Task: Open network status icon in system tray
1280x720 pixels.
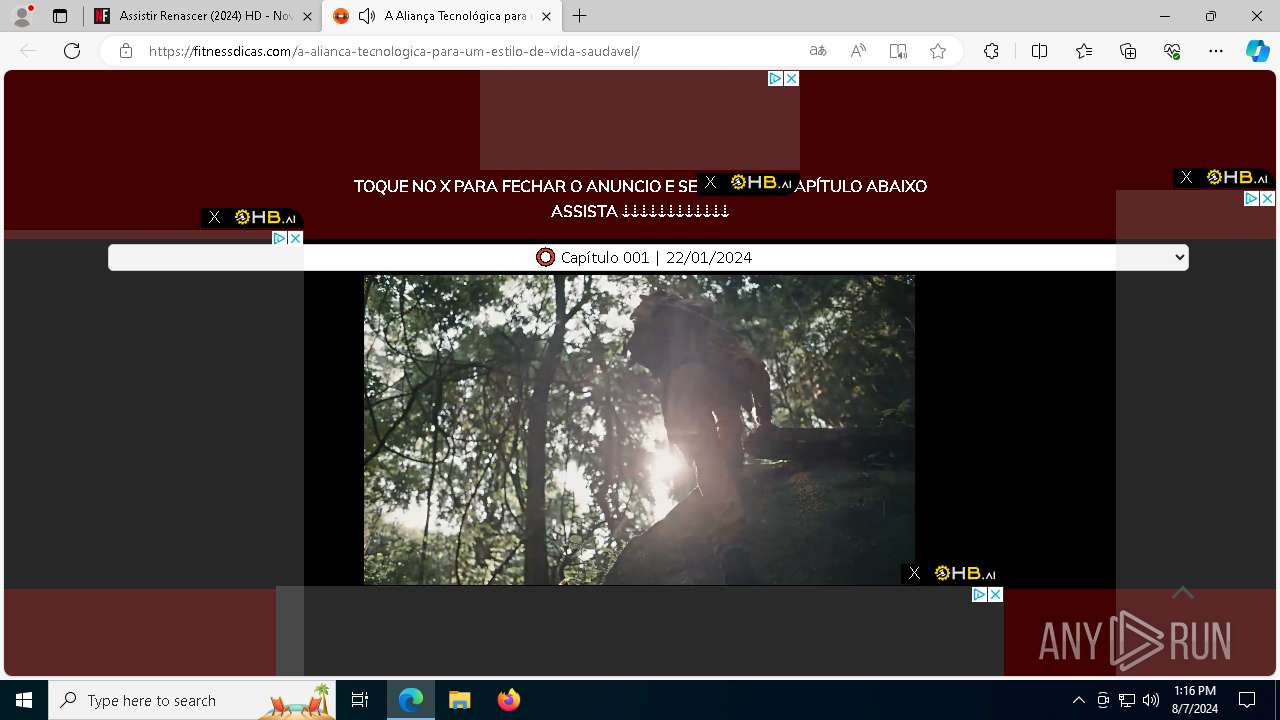Action: (x=1127, y=700)
